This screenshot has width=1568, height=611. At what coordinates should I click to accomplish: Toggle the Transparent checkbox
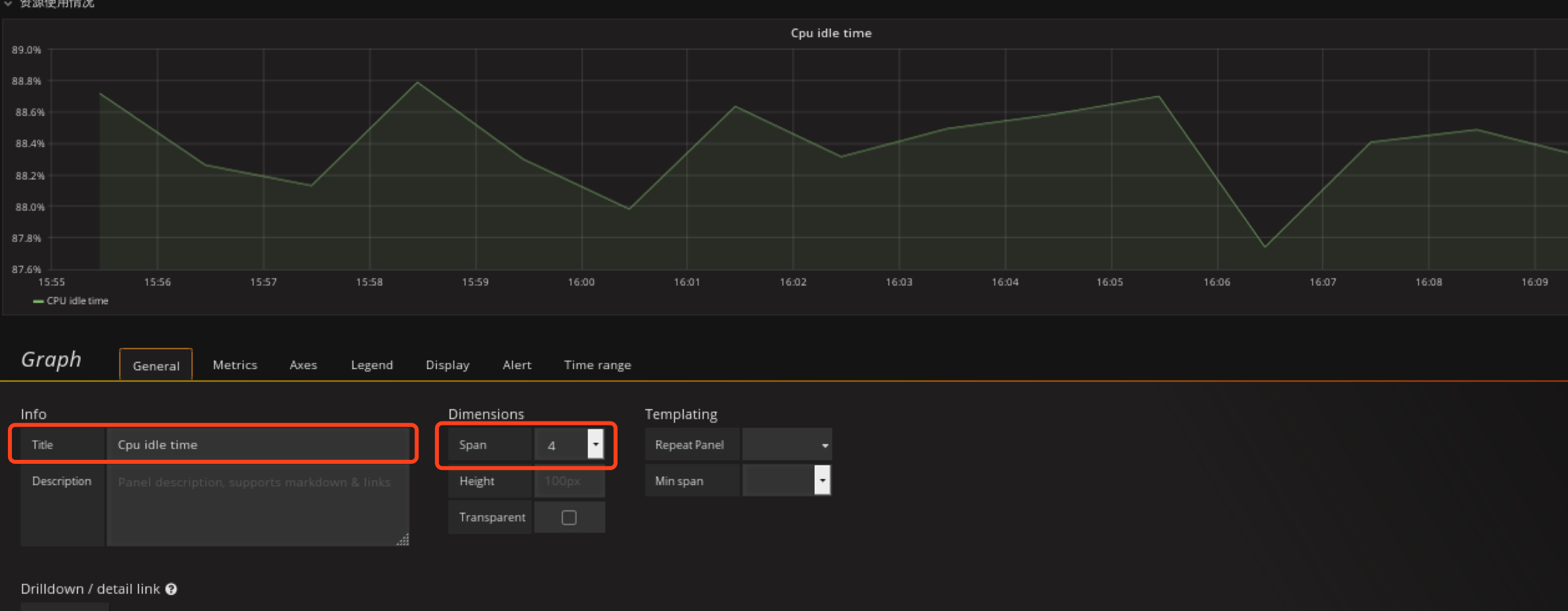click(x=569, y=518)
